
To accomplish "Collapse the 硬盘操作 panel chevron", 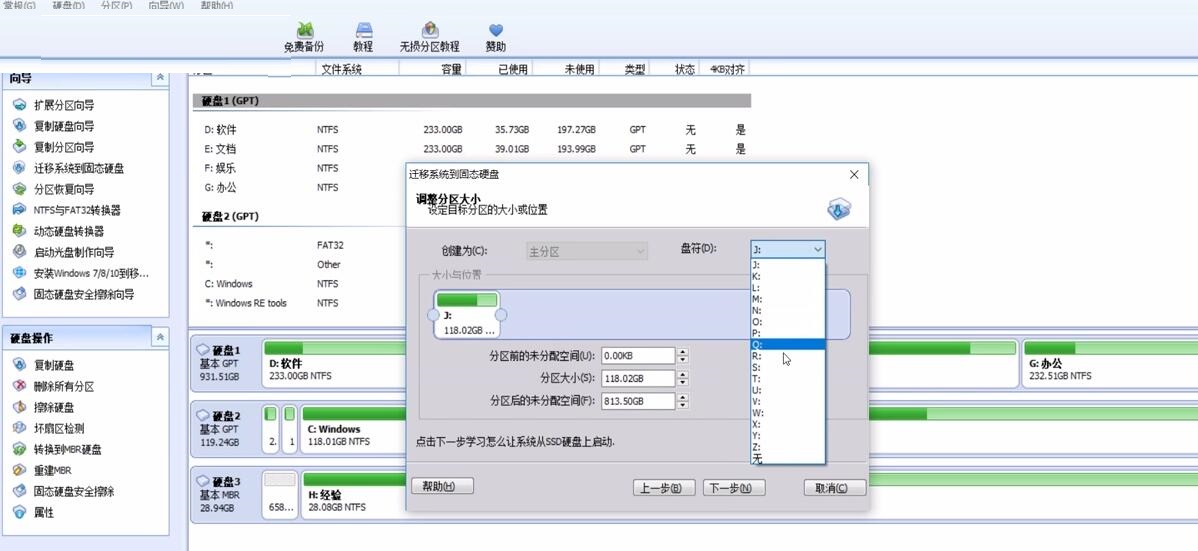I will tap(160, 337).
